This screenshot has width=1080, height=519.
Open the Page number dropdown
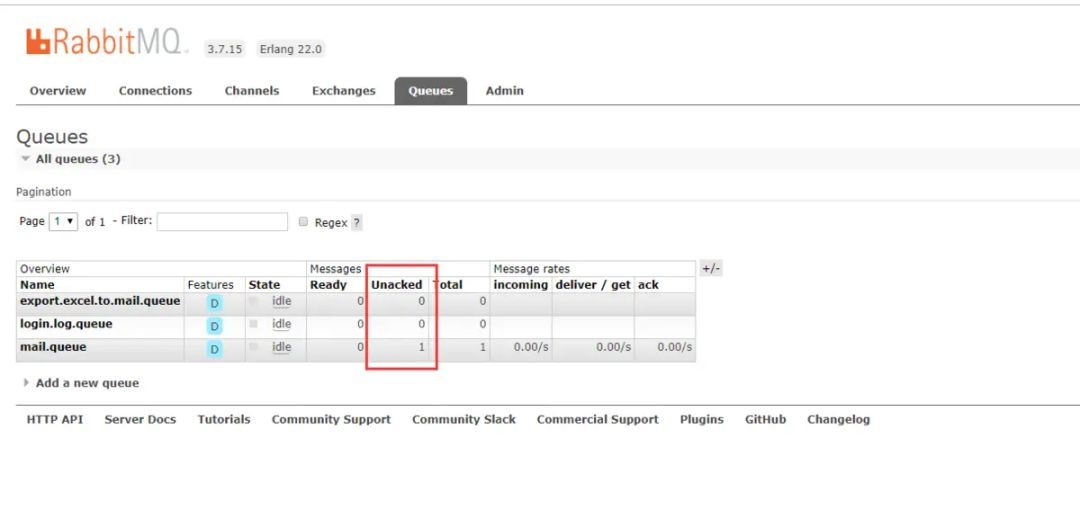pyautogui.click(x=64, y=222)
